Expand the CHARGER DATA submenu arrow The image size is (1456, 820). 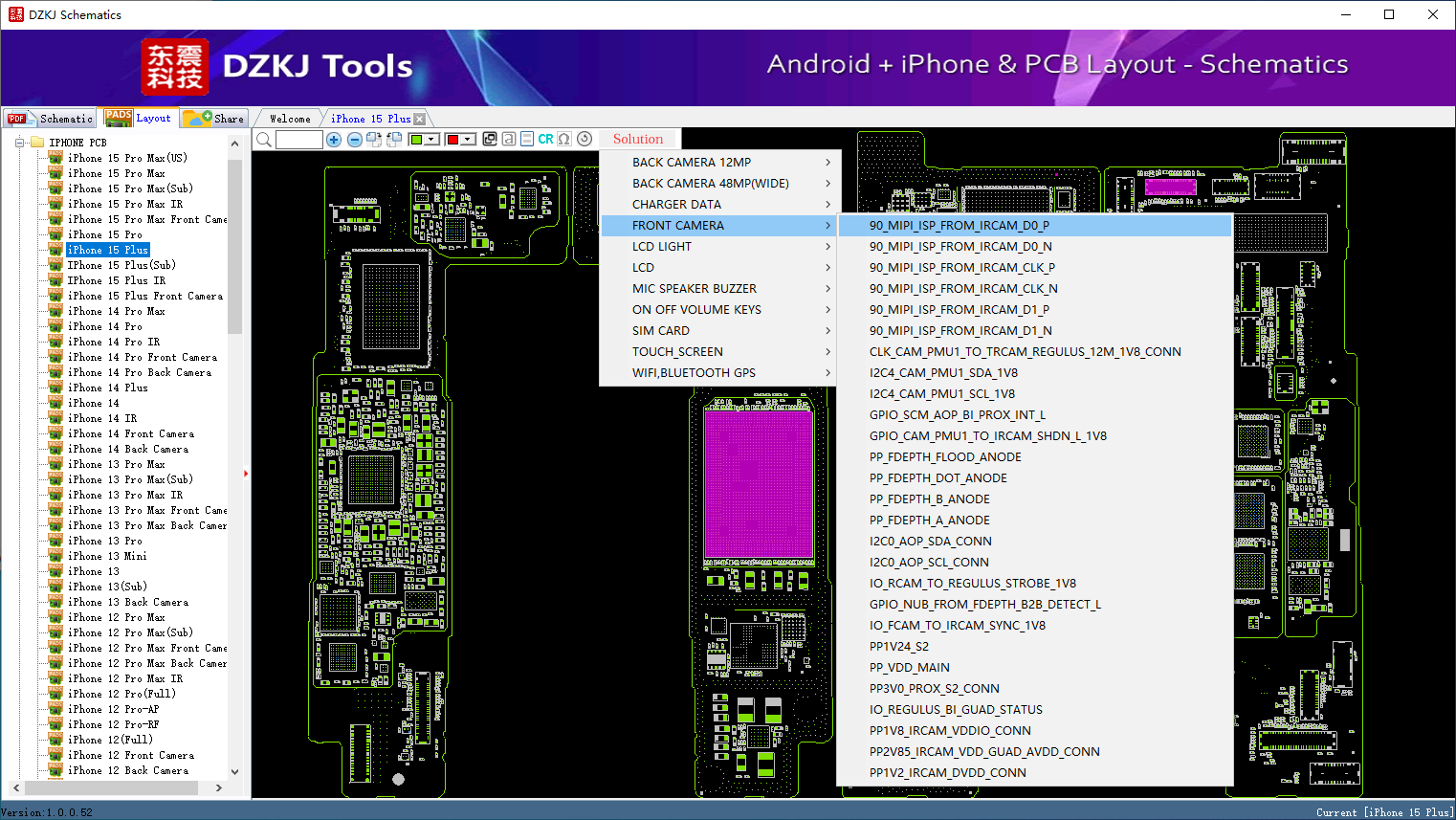[827, 205]
